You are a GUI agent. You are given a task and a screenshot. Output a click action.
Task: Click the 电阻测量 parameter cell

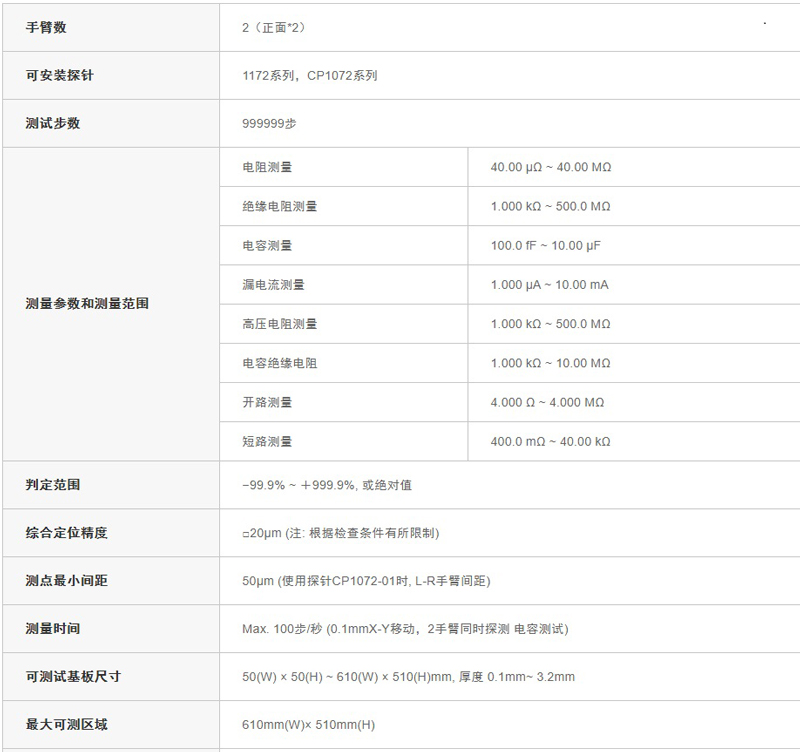[344, 167]
